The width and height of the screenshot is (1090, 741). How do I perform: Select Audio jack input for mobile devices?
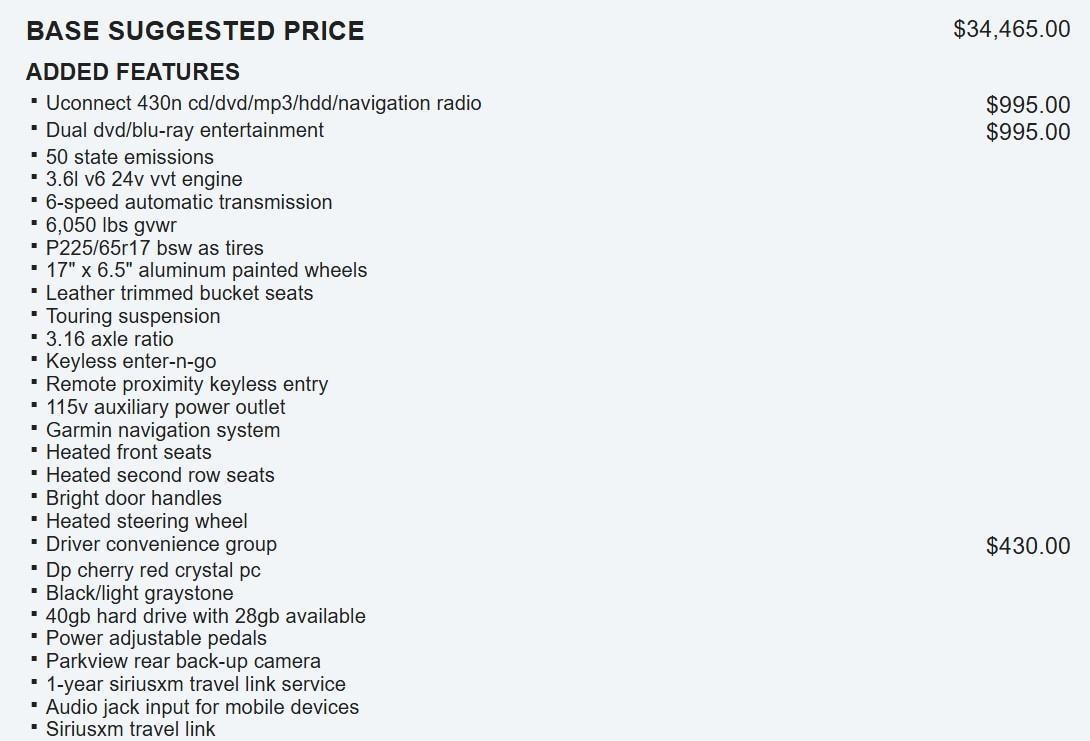(202, 707)
